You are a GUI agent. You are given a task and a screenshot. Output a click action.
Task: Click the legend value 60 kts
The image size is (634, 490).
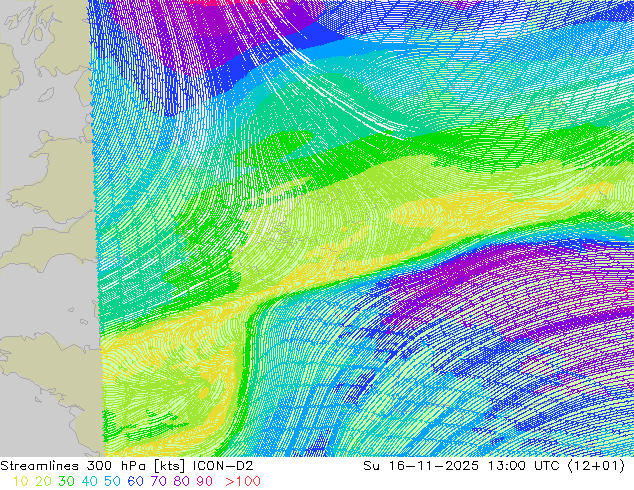pyautogui.click(x=135, y=481)
